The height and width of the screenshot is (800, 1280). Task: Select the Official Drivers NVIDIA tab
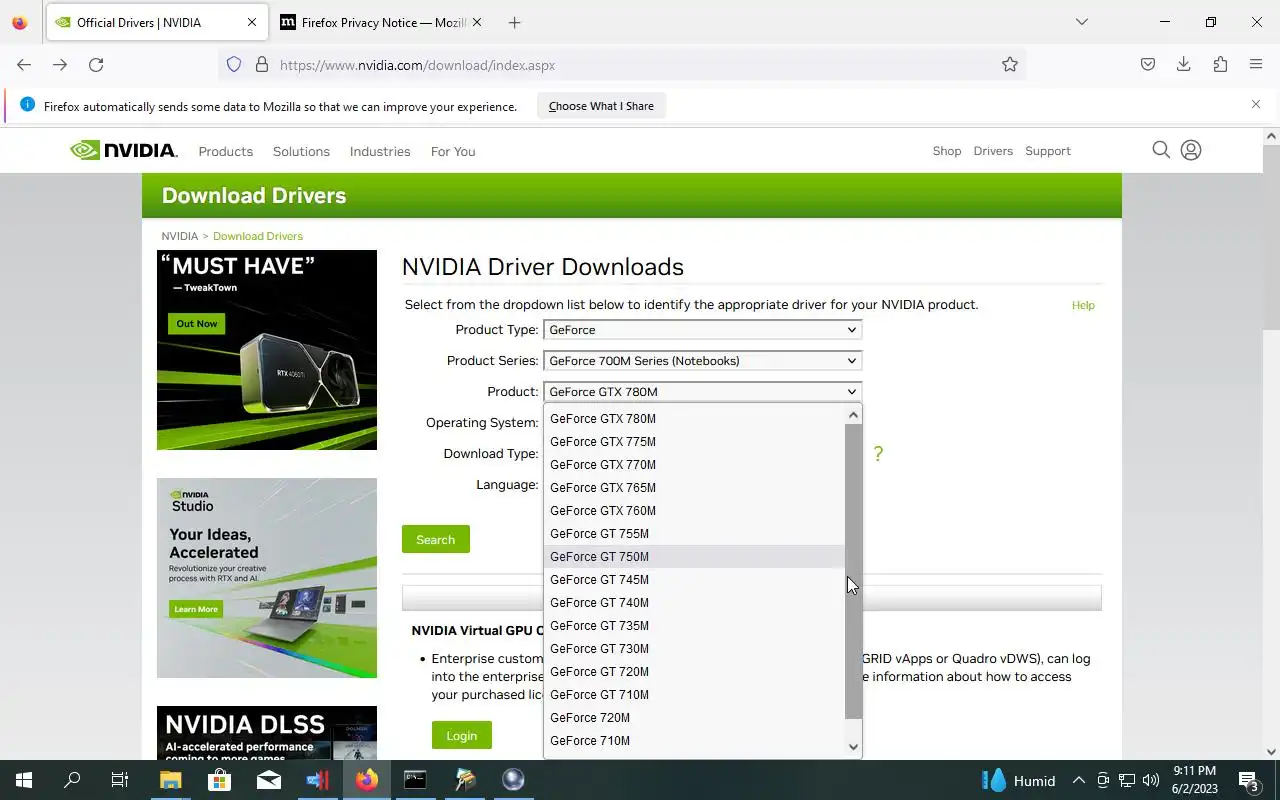155,22
